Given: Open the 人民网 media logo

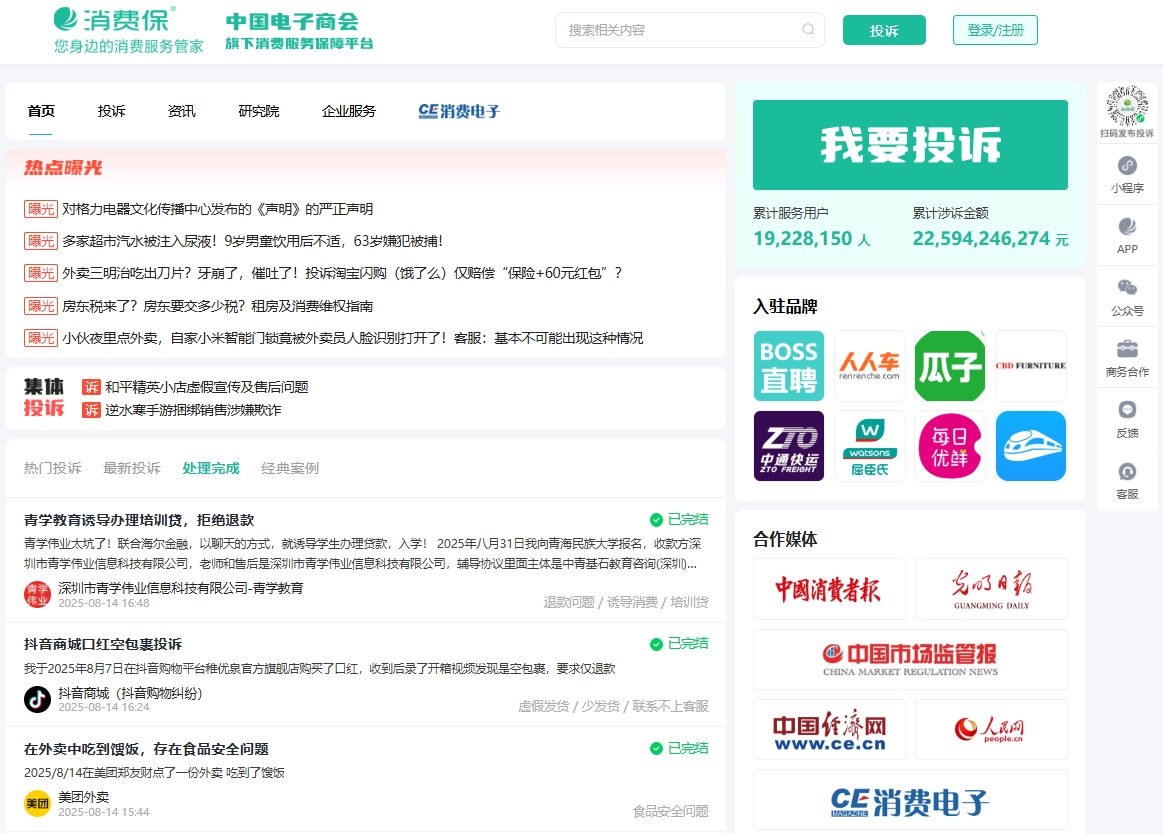Looking at the screenshot, I should (x=991, y=729).
